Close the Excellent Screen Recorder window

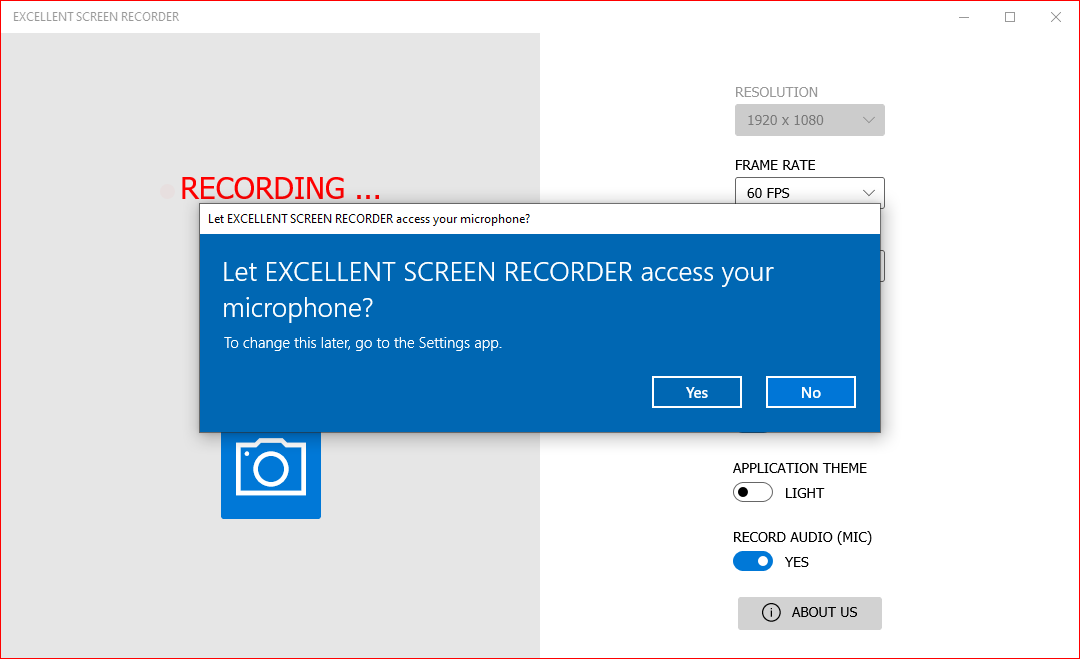tap(1056, 17)
